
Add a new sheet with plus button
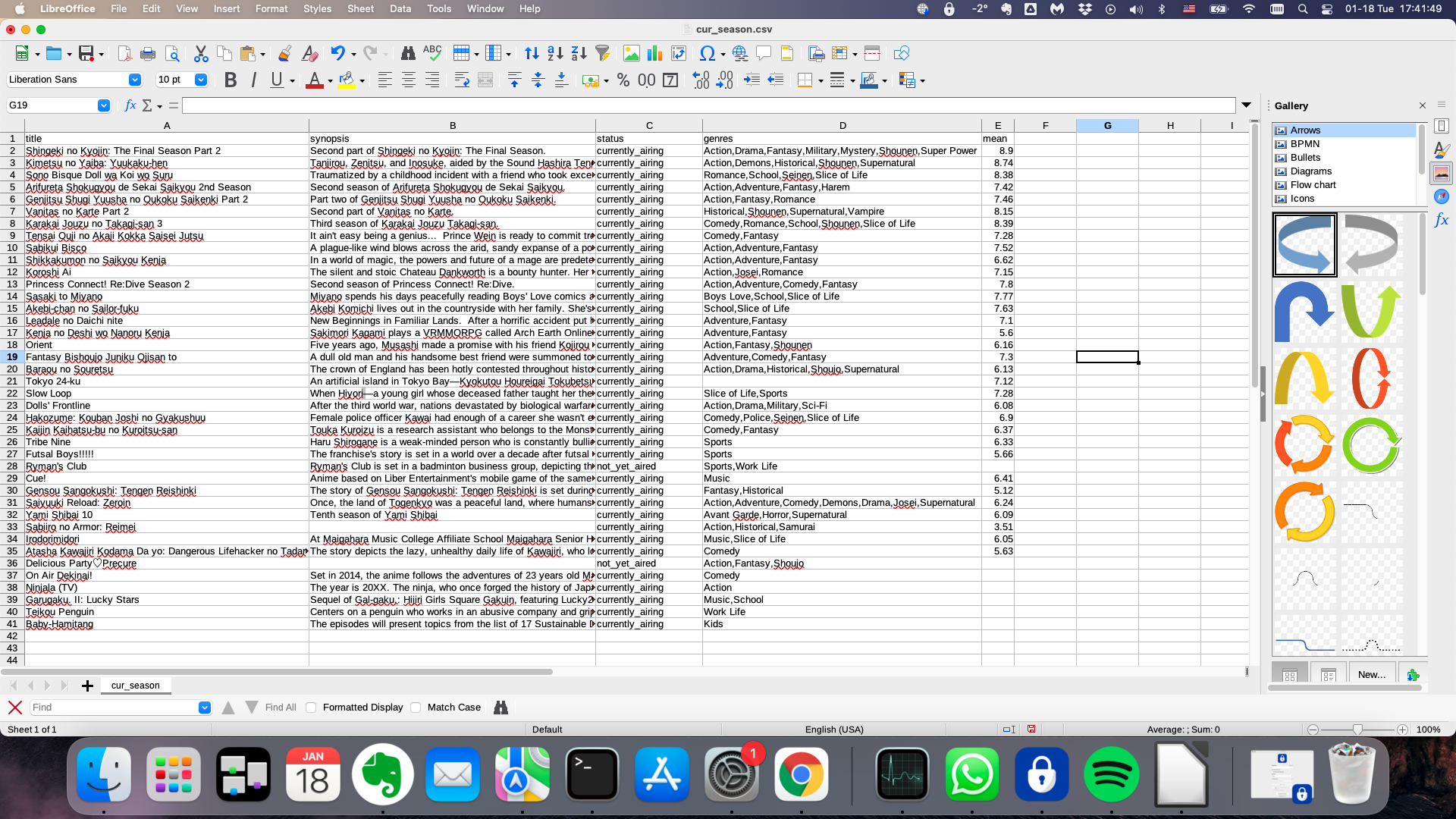click(87, 686)
